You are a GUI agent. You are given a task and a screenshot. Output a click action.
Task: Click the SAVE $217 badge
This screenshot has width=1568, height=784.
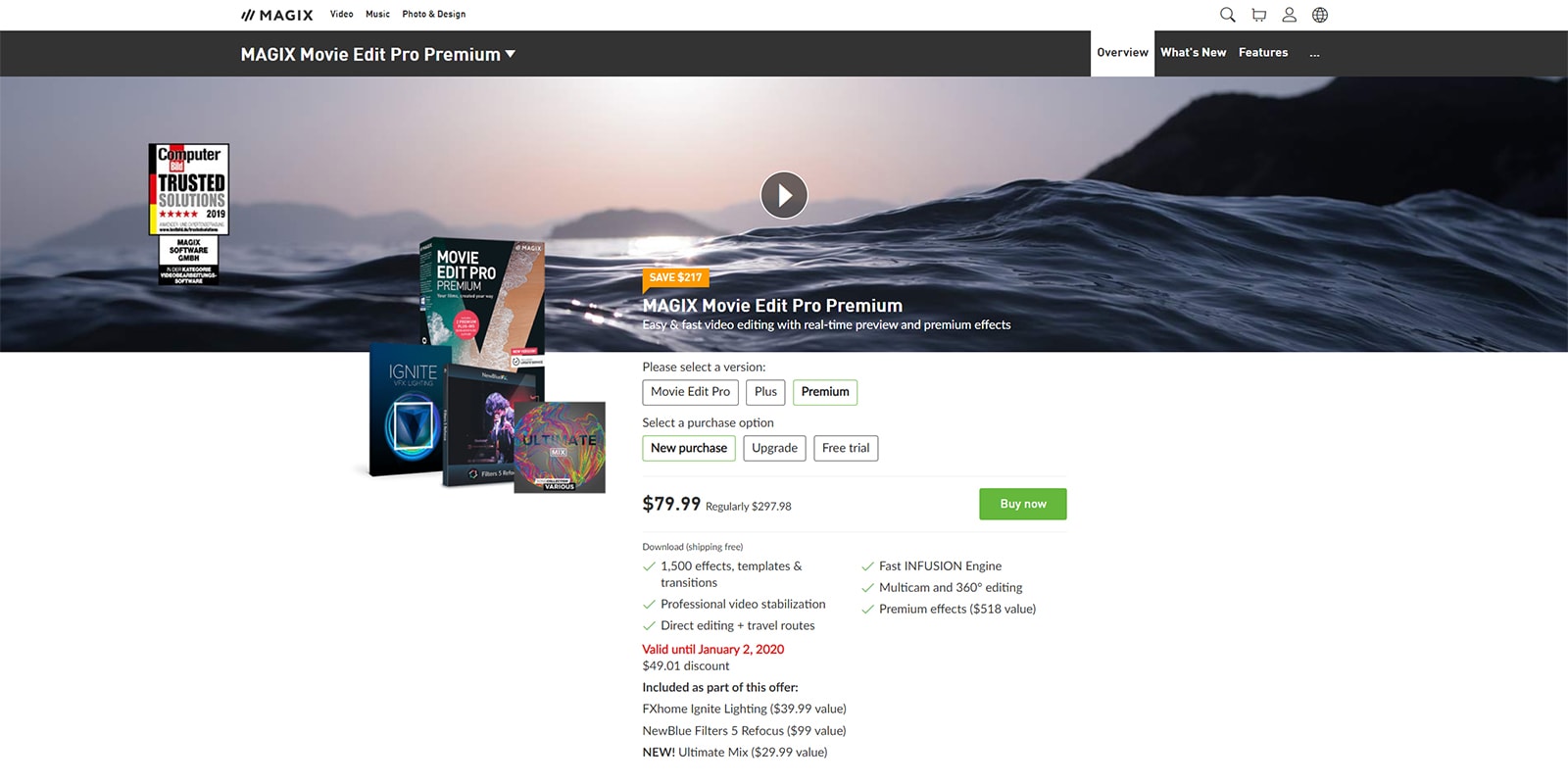click(x=675, y=277)
